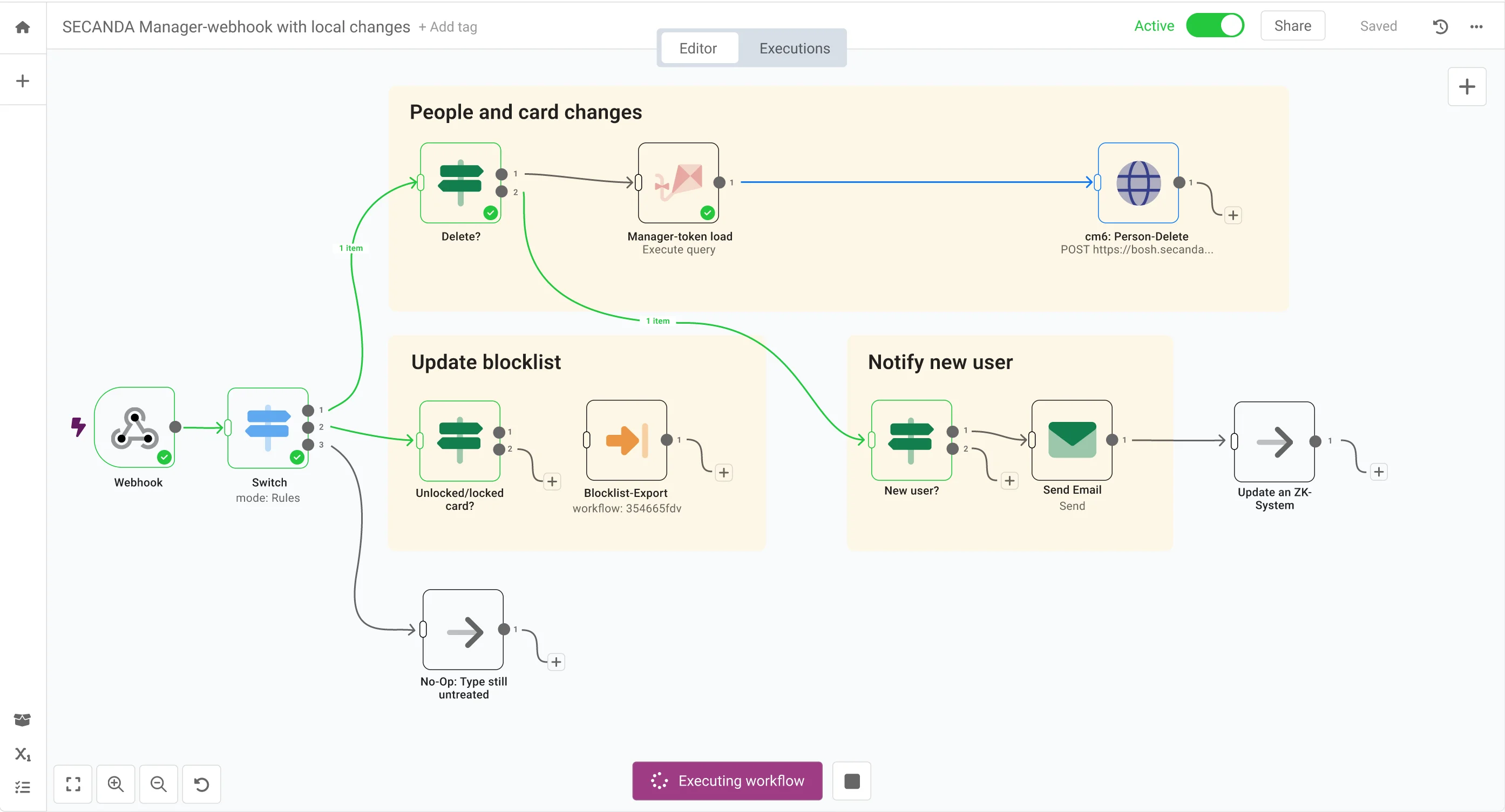Select the Update an ZK-System node
Viewport: 1505px width, 812px height.
[x=1273, y=442]
